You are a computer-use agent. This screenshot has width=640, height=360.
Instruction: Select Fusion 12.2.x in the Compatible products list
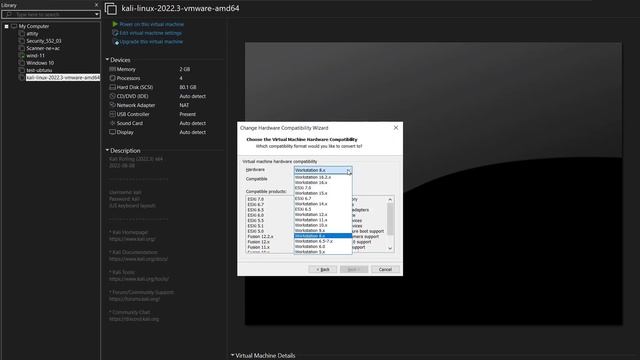point(260,236)
